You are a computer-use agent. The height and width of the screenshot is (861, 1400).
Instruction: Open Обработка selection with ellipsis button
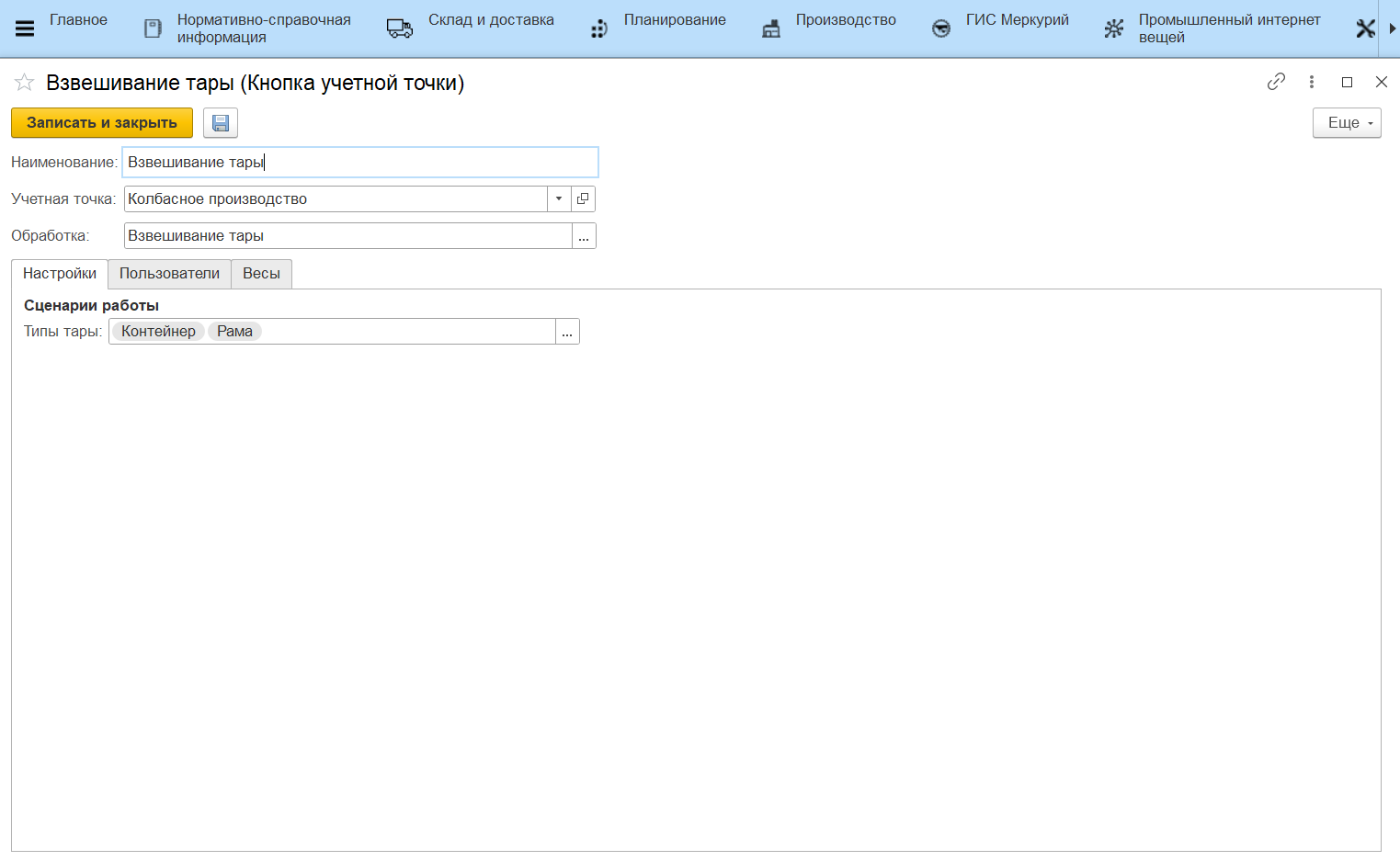(584, 236)
